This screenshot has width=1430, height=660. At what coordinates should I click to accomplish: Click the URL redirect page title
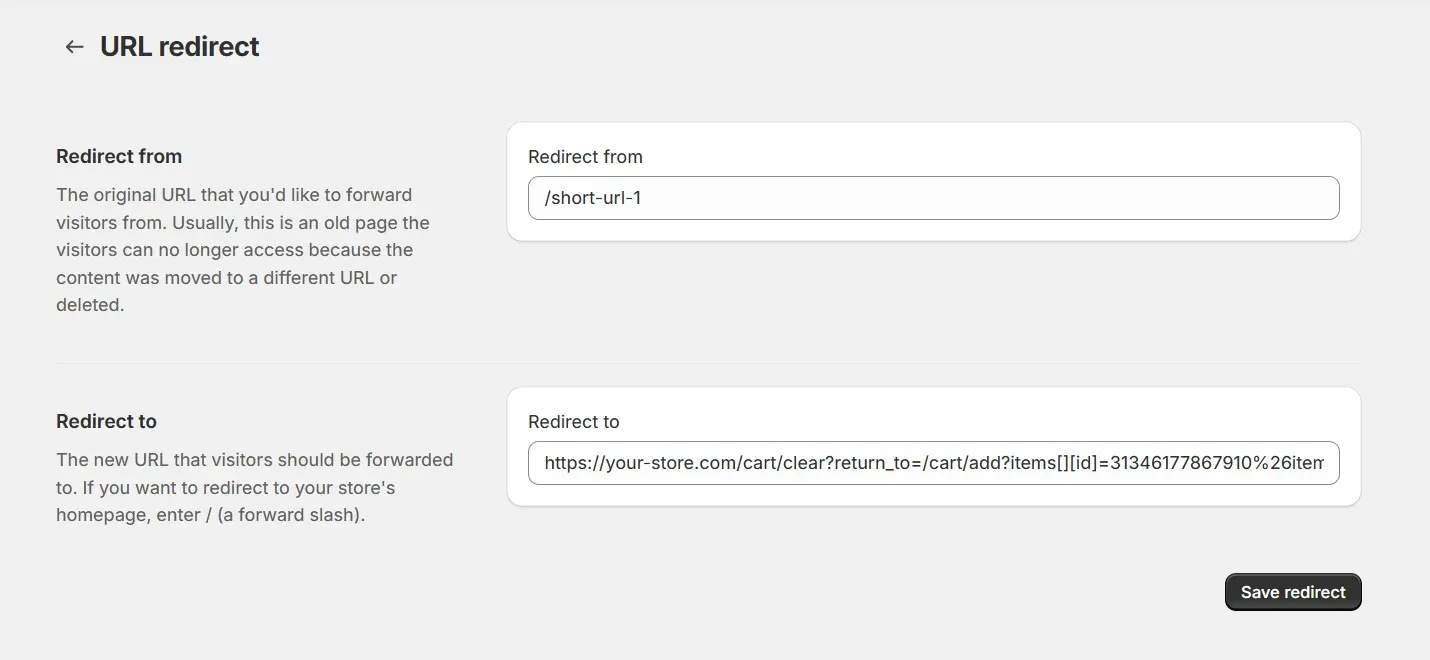pos(180,47)
